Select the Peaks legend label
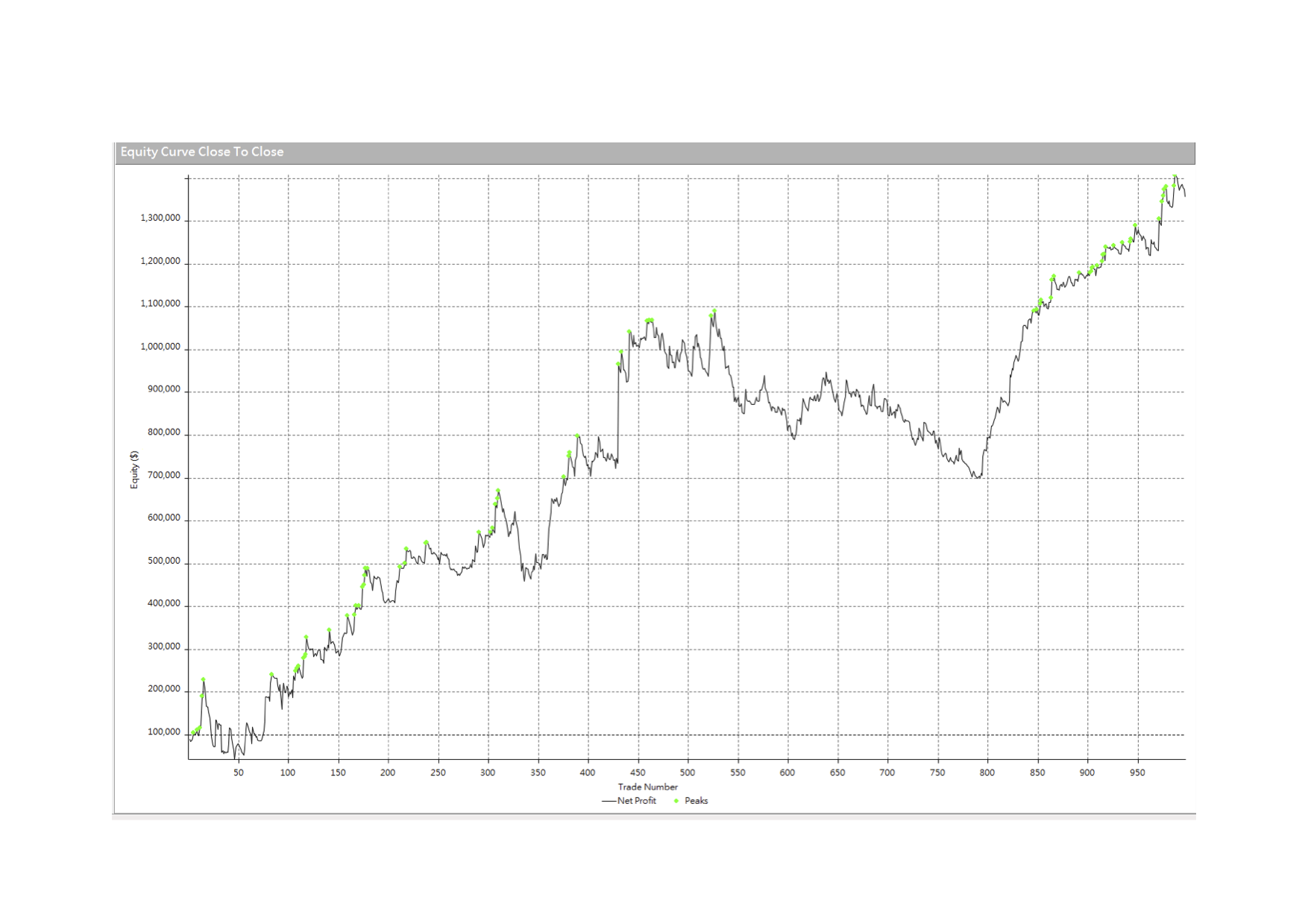The width and height of the screenshot is (1308, 924). pos(696,801)
